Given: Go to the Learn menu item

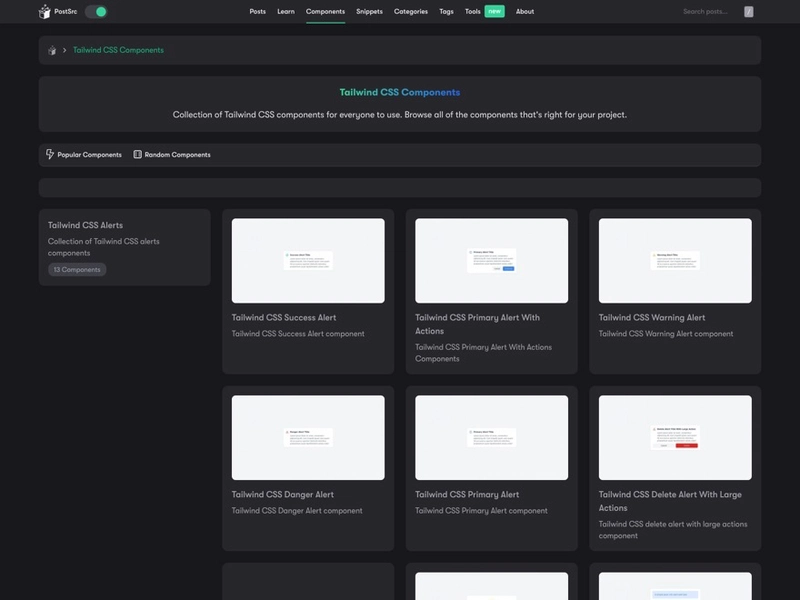Looking at the screenshot, I should (286, 12).
